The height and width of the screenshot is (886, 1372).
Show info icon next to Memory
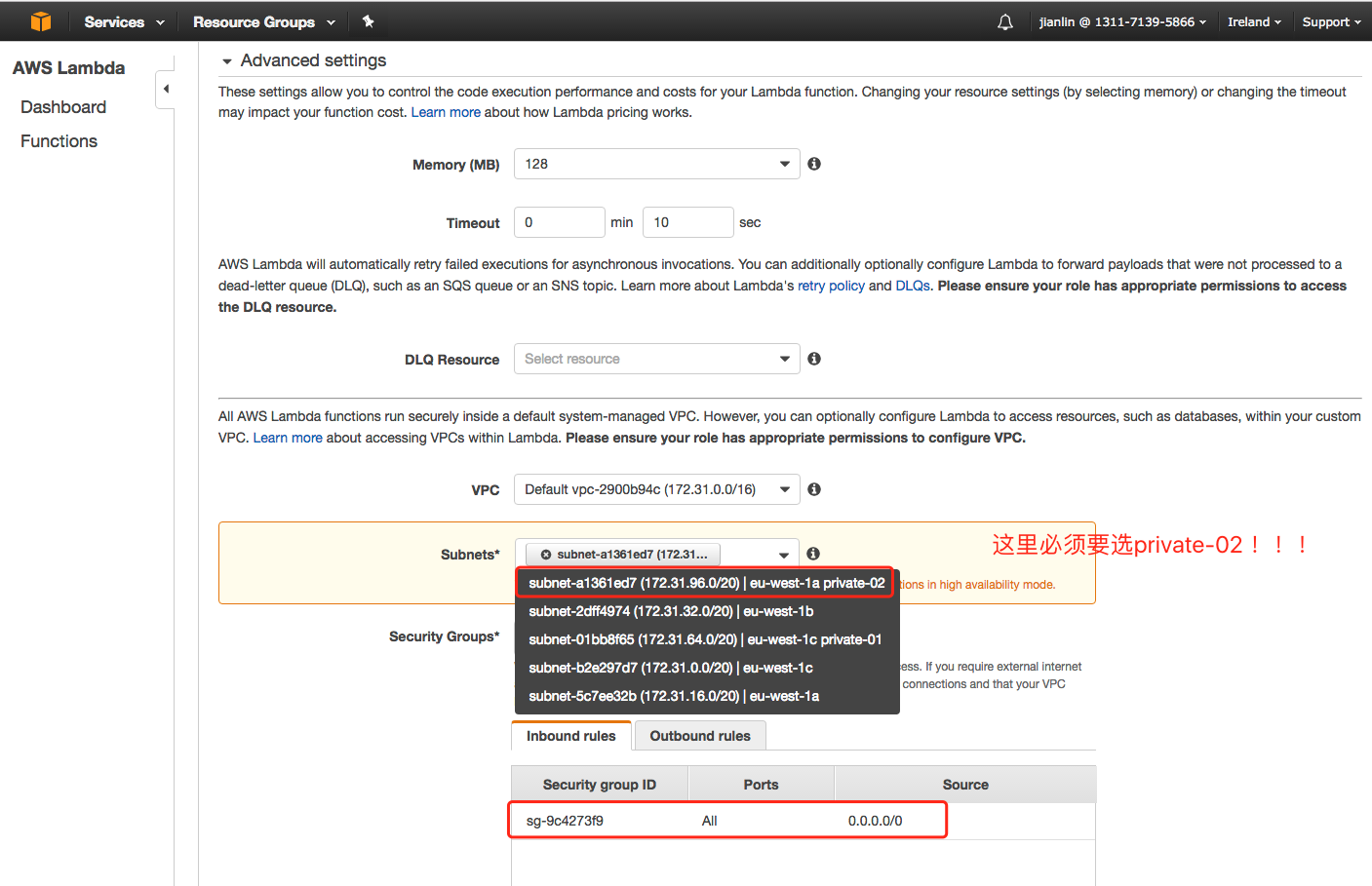tap(814, 164)
